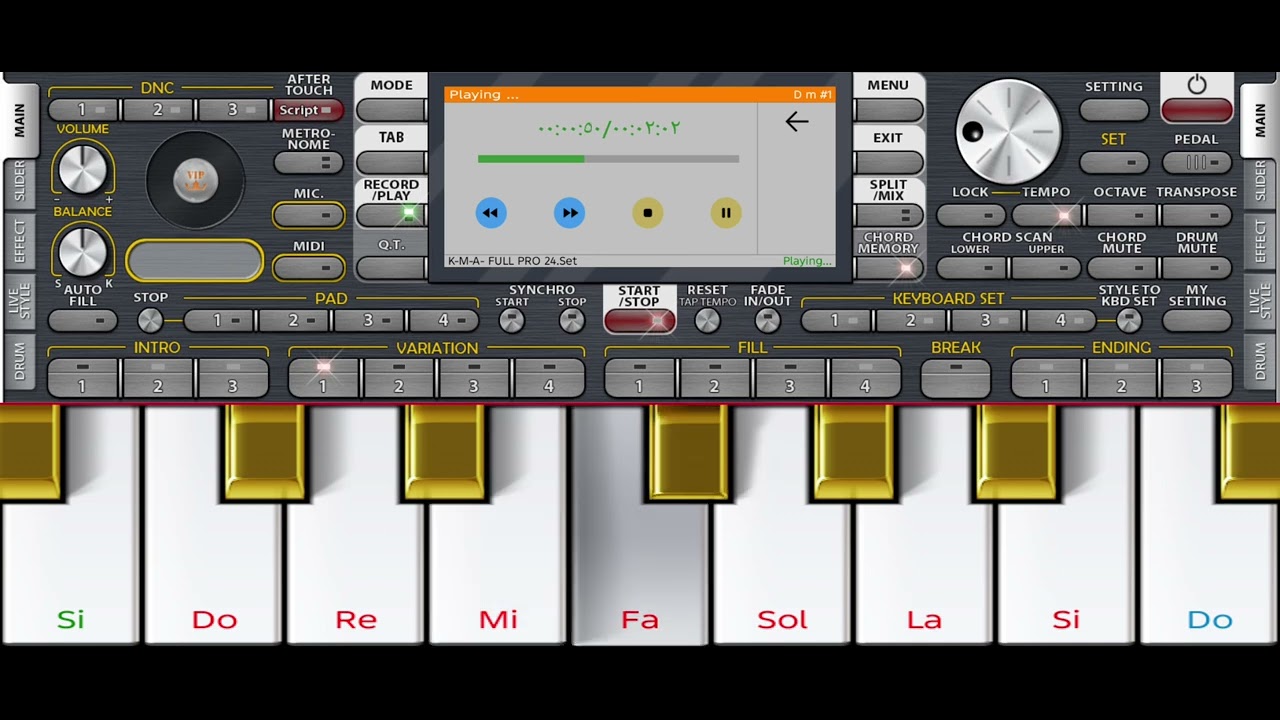1280x720 pixels.
Task: Toggle the MIC. button
Action: 308,215
